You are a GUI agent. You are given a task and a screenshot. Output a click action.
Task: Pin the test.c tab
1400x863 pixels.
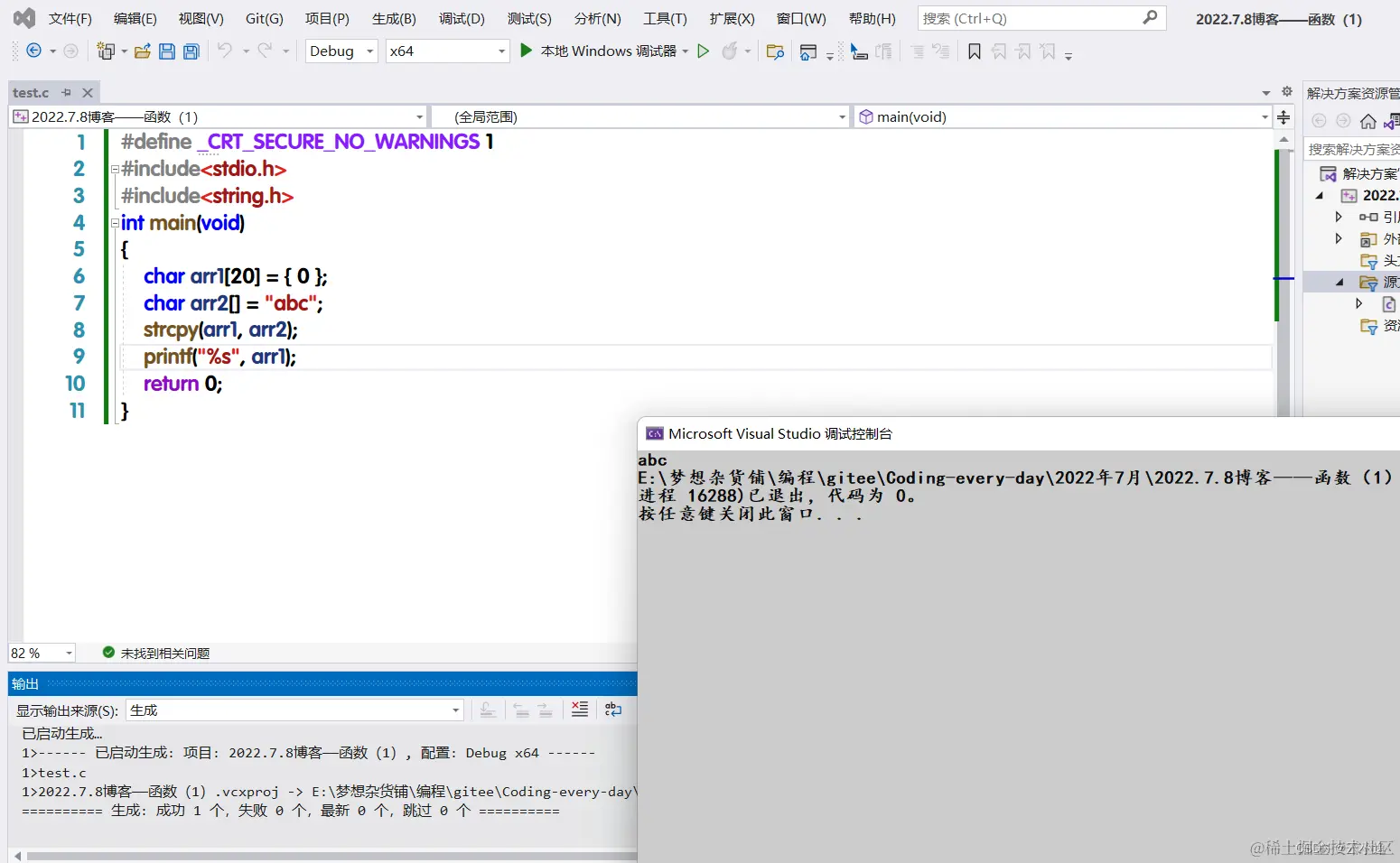coord(66,92)
